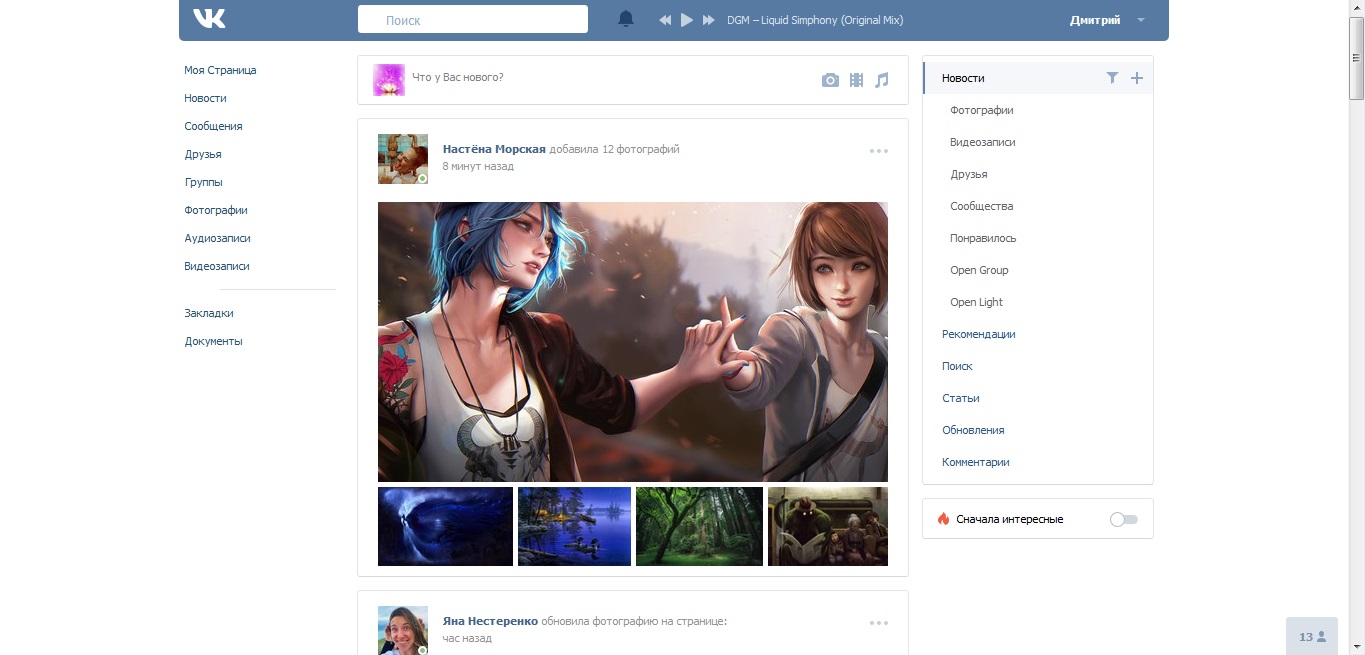The image size is (1365, 655).
Task: Play the current audio track
Action: tap(687, 20)
